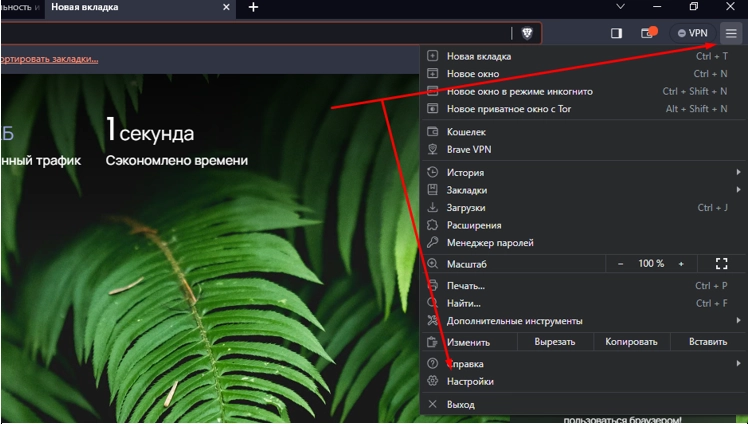Open Расширения from the menu
The height and width of the screenshot is (424, 748).
click(x=583, y=226)
